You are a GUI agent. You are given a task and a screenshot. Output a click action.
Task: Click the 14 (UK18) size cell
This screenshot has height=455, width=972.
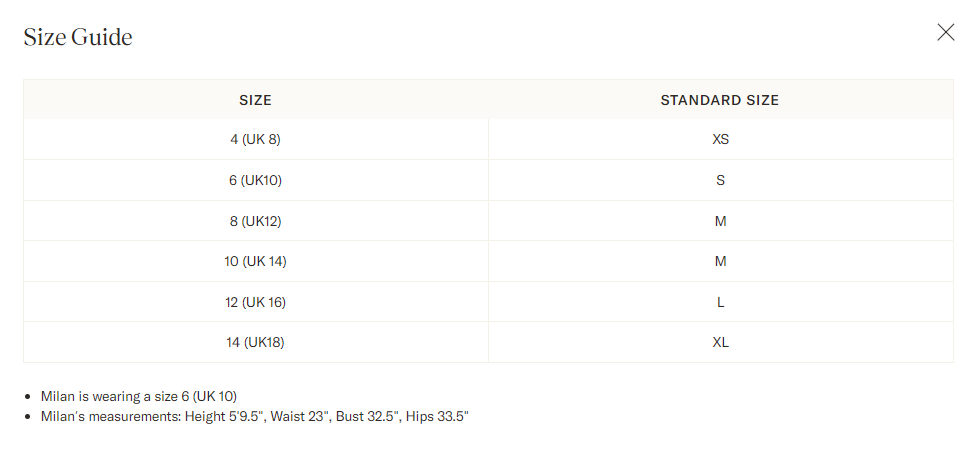(255, 342)
